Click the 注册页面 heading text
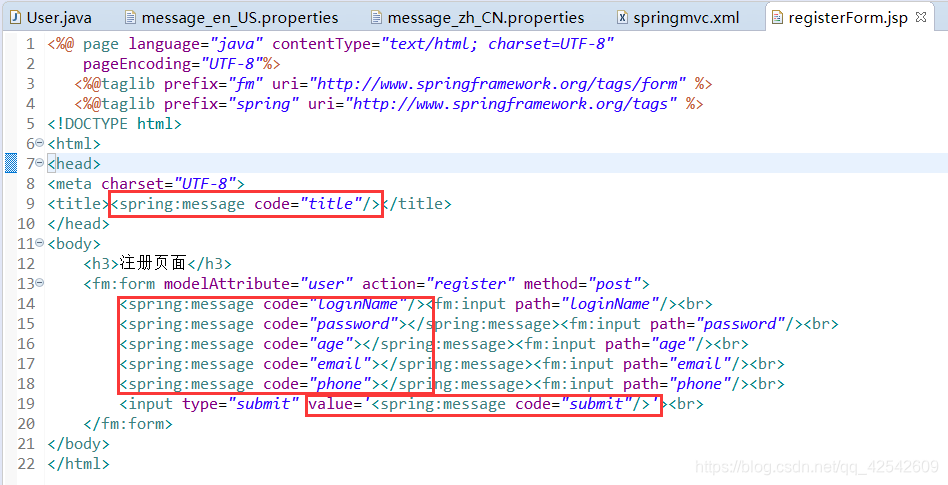 (153, 263)
